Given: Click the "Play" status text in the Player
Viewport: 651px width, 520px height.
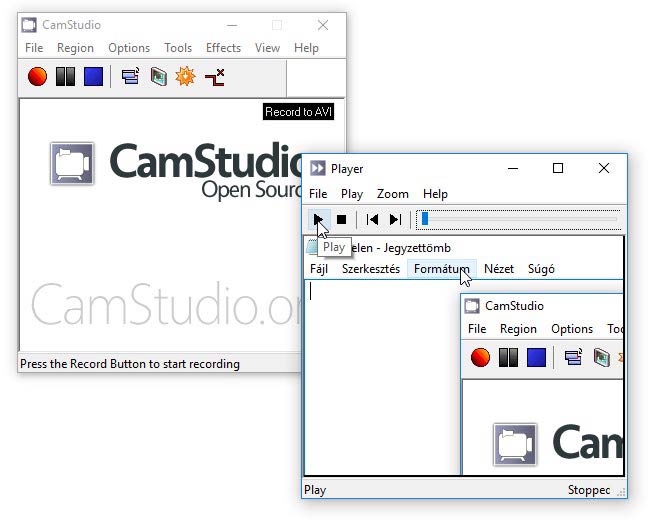Looking at the screenshot, I should [x=315, y=490].
